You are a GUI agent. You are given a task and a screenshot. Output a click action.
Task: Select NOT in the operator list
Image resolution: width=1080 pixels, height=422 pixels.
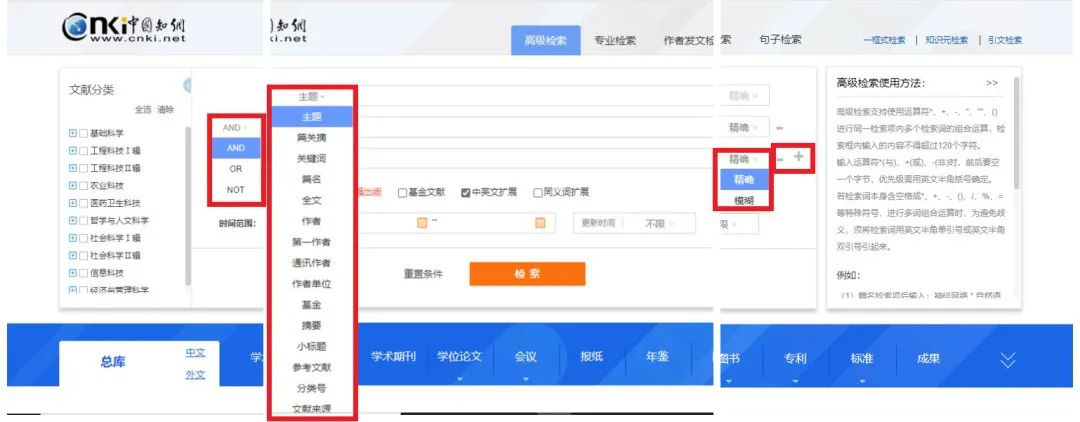pyautogui.click(x=236, y=189)
